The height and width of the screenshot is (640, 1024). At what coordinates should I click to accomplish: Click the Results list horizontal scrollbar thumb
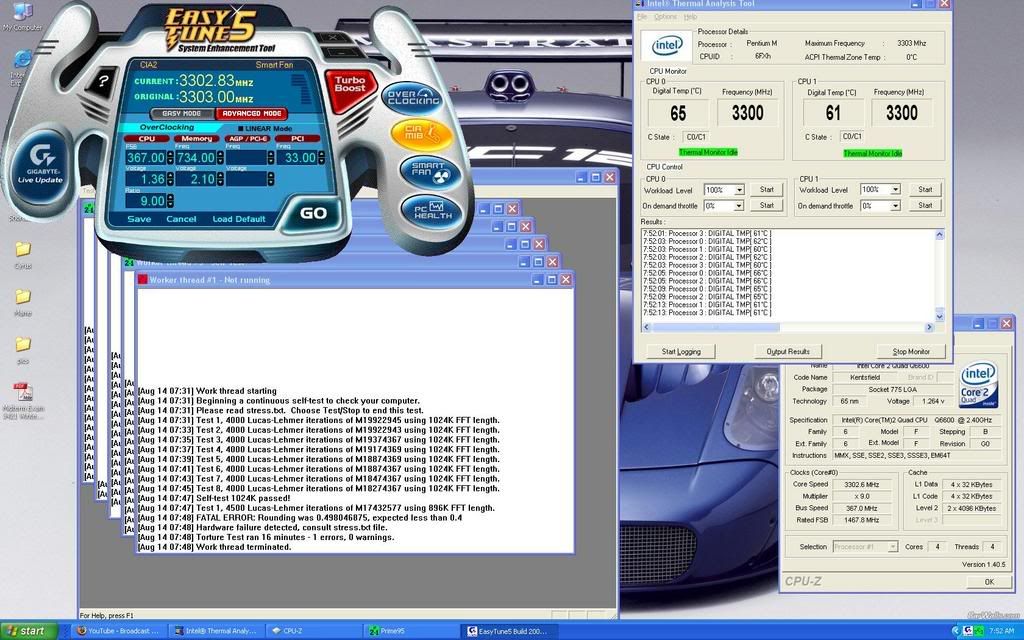(x=716, y=327)
